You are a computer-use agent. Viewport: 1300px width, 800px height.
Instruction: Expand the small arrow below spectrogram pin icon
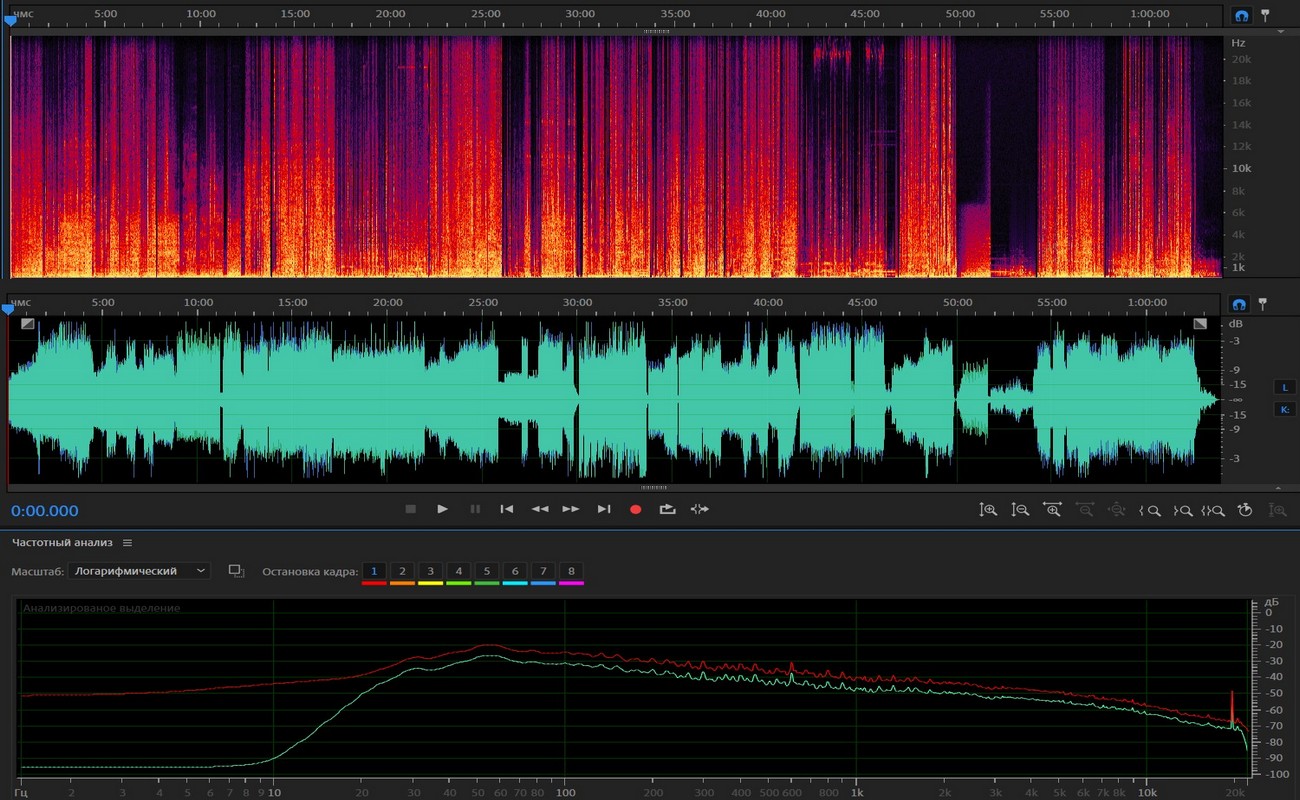click(1281, 32)
